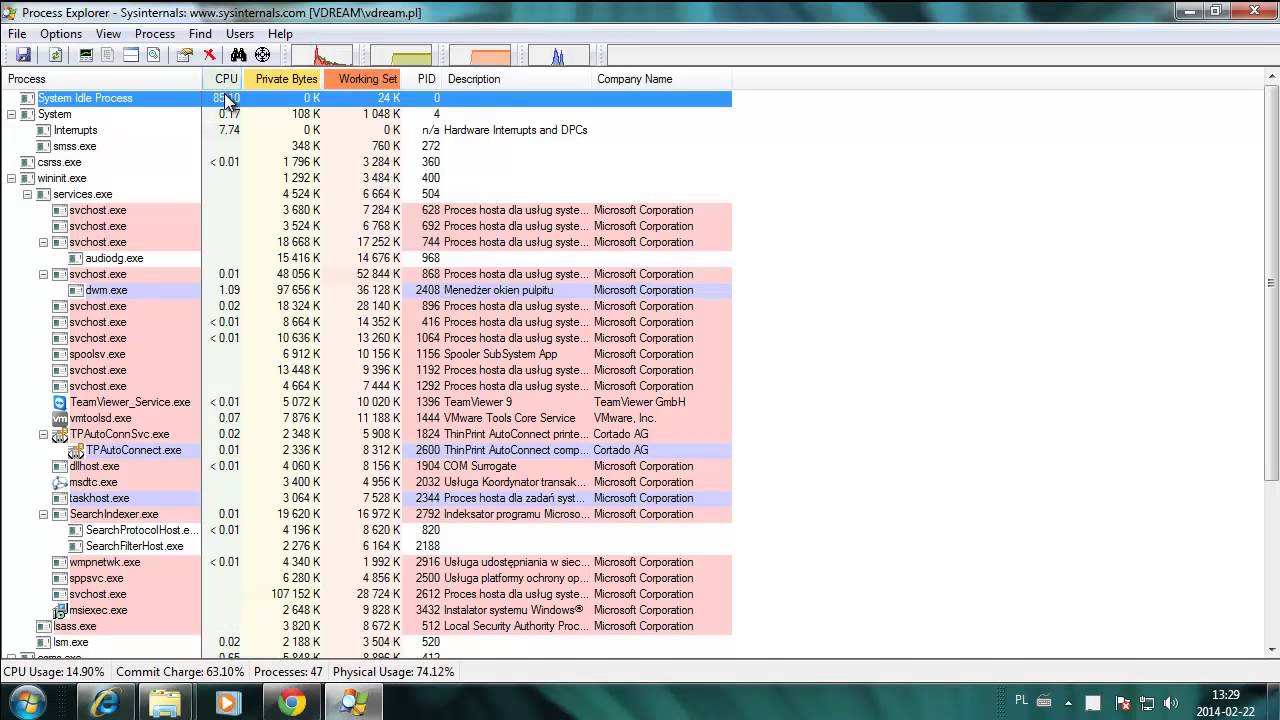
Task: Click the vertical scrollbar thumb
Action: (1271, 283)
